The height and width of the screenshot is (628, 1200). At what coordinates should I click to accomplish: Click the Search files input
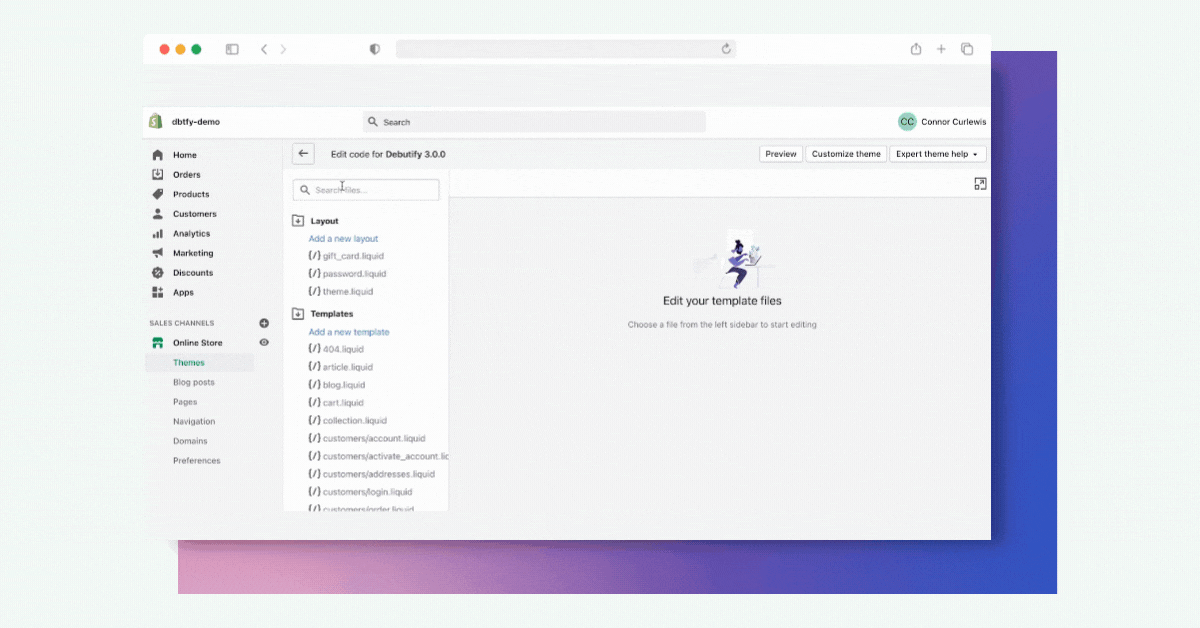coord(366,190)
